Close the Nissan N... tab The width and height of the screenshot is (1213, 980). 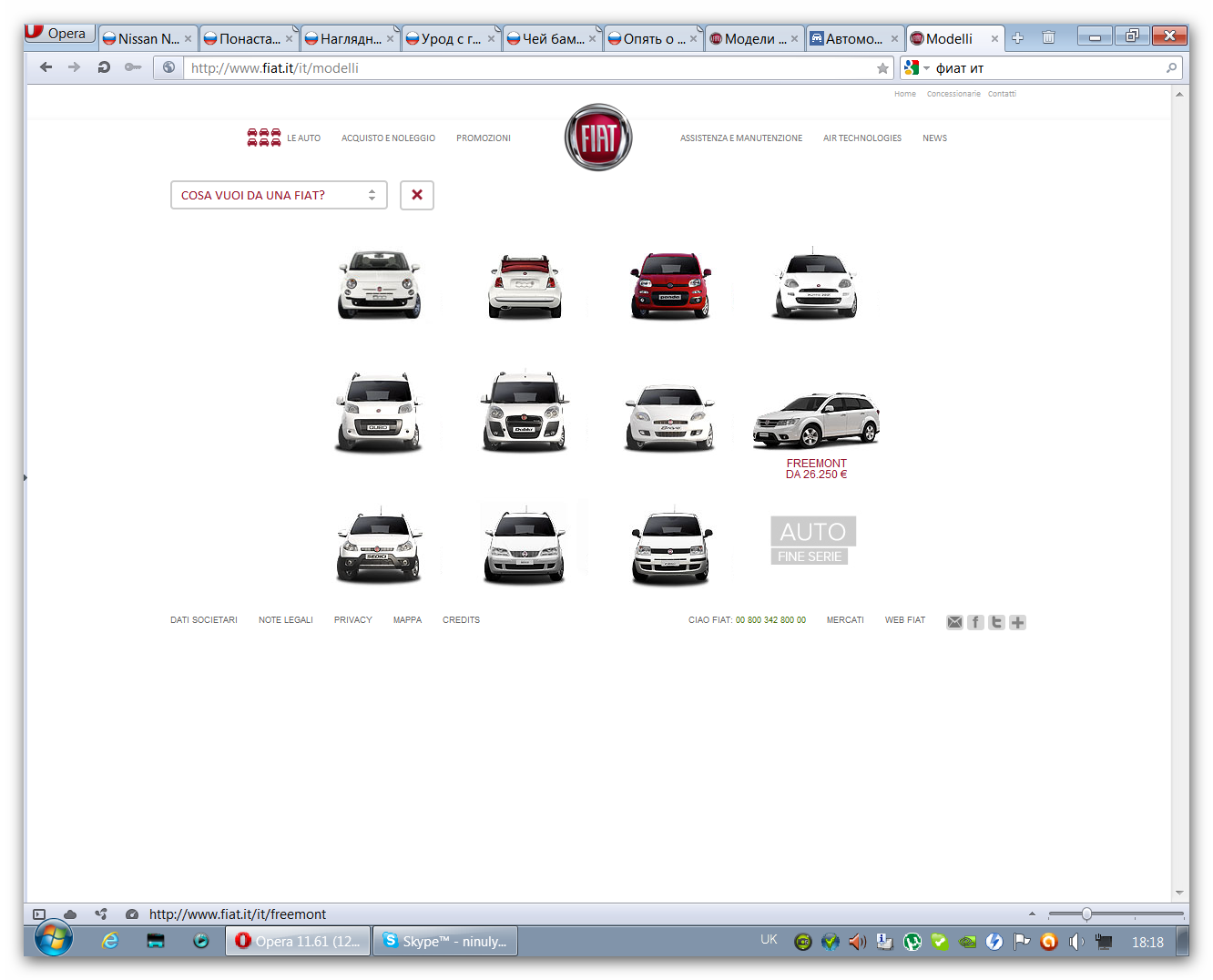(x=188, y=38)
